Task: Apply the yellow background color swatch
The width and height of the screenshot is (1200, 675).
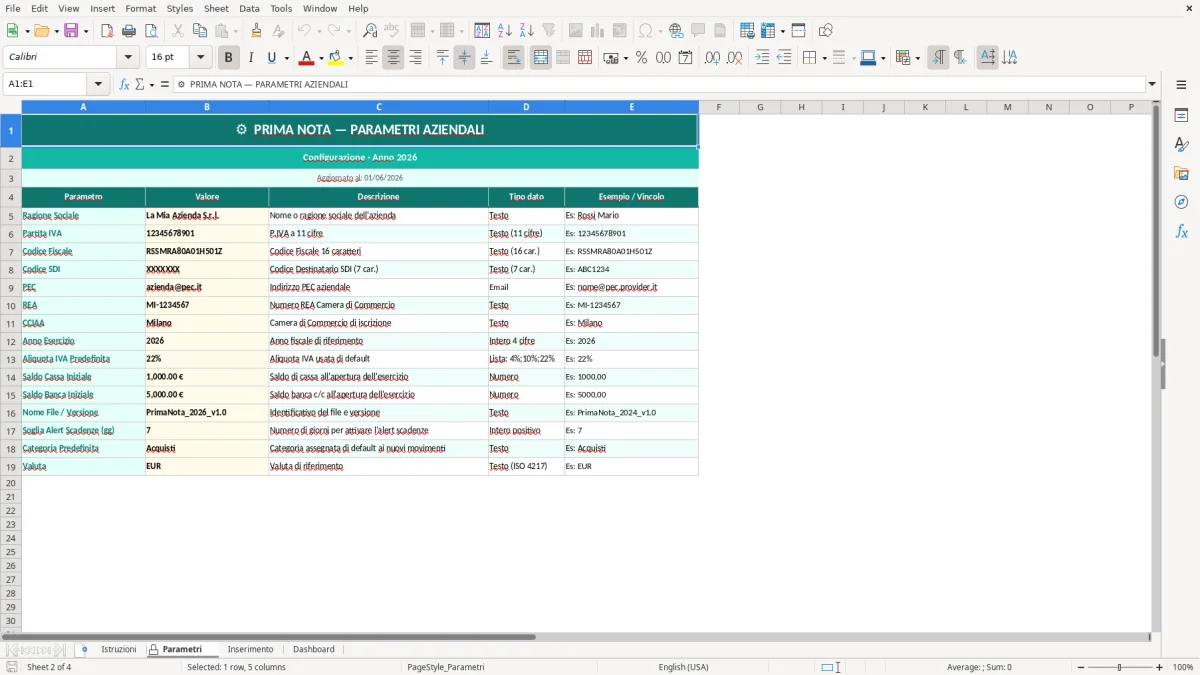Action: coord(336,58)
